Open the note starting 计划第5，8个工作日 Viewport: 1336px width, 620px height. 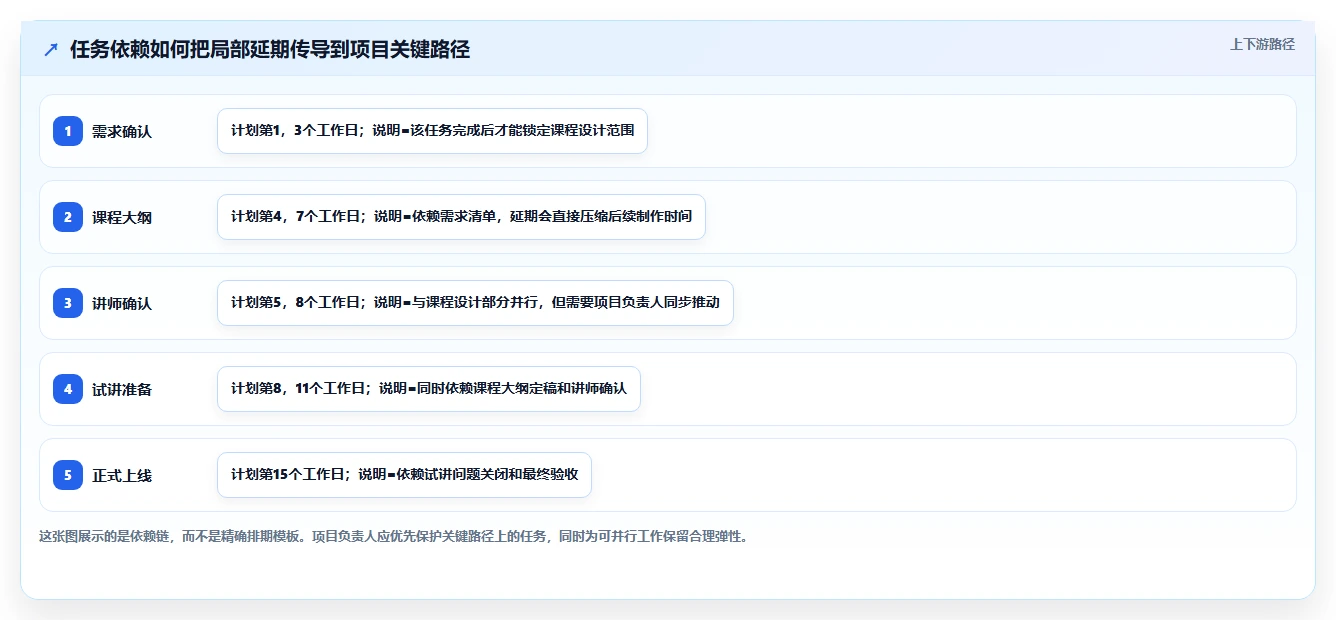click(x=475, y=303)
